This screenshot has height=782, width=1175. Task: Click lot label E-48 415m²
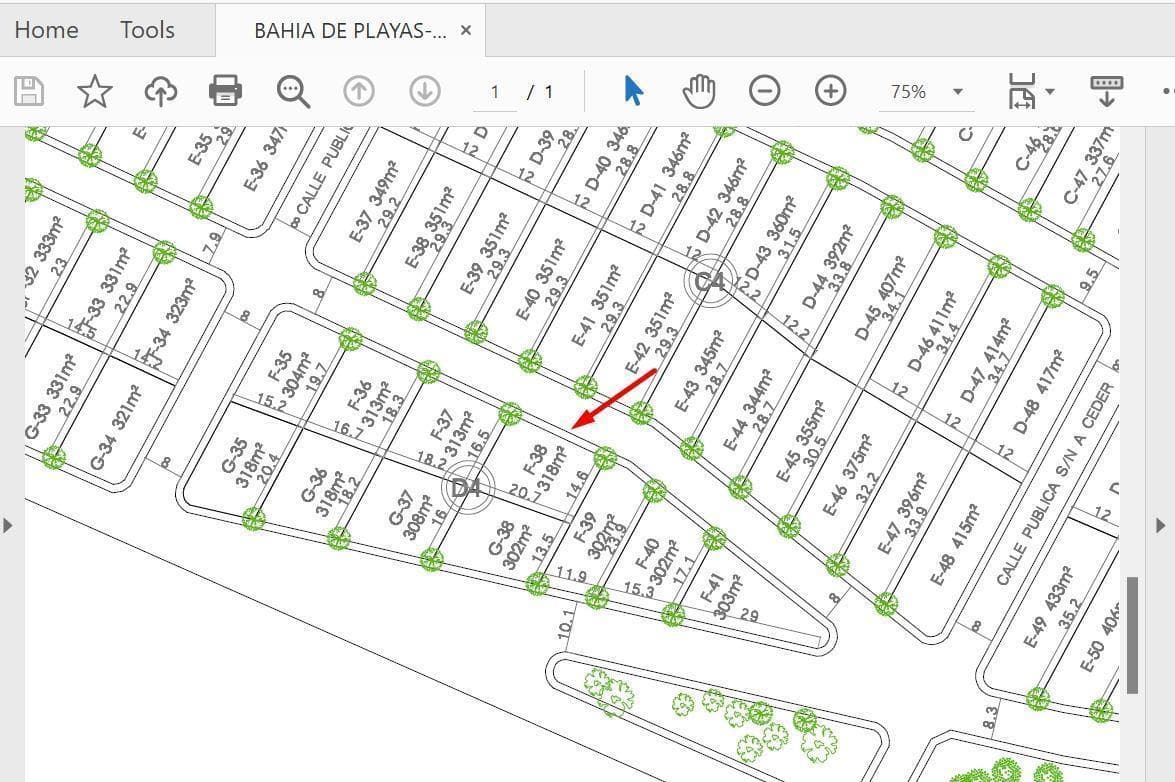[955, 545]
